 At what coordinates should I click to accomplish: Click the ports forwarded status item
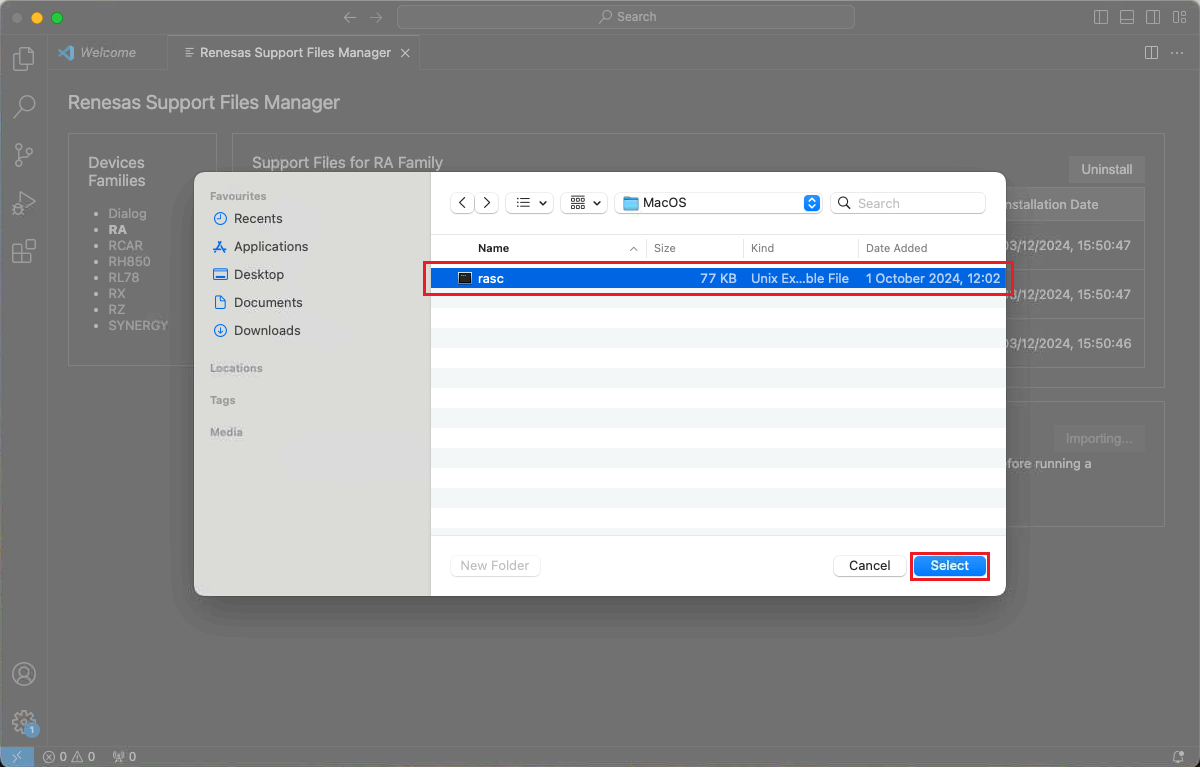(124, 757)
